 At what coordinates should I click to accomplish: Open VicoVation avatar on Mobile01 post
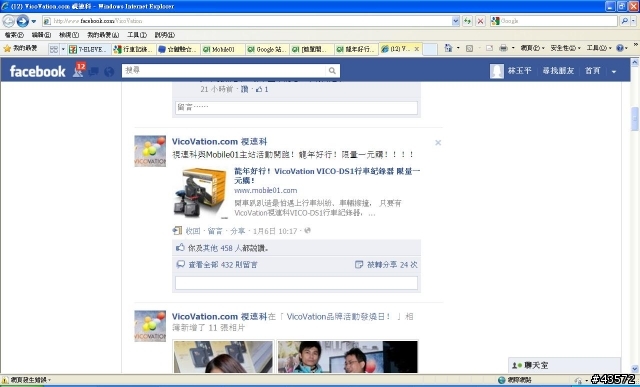coord(150,151)
